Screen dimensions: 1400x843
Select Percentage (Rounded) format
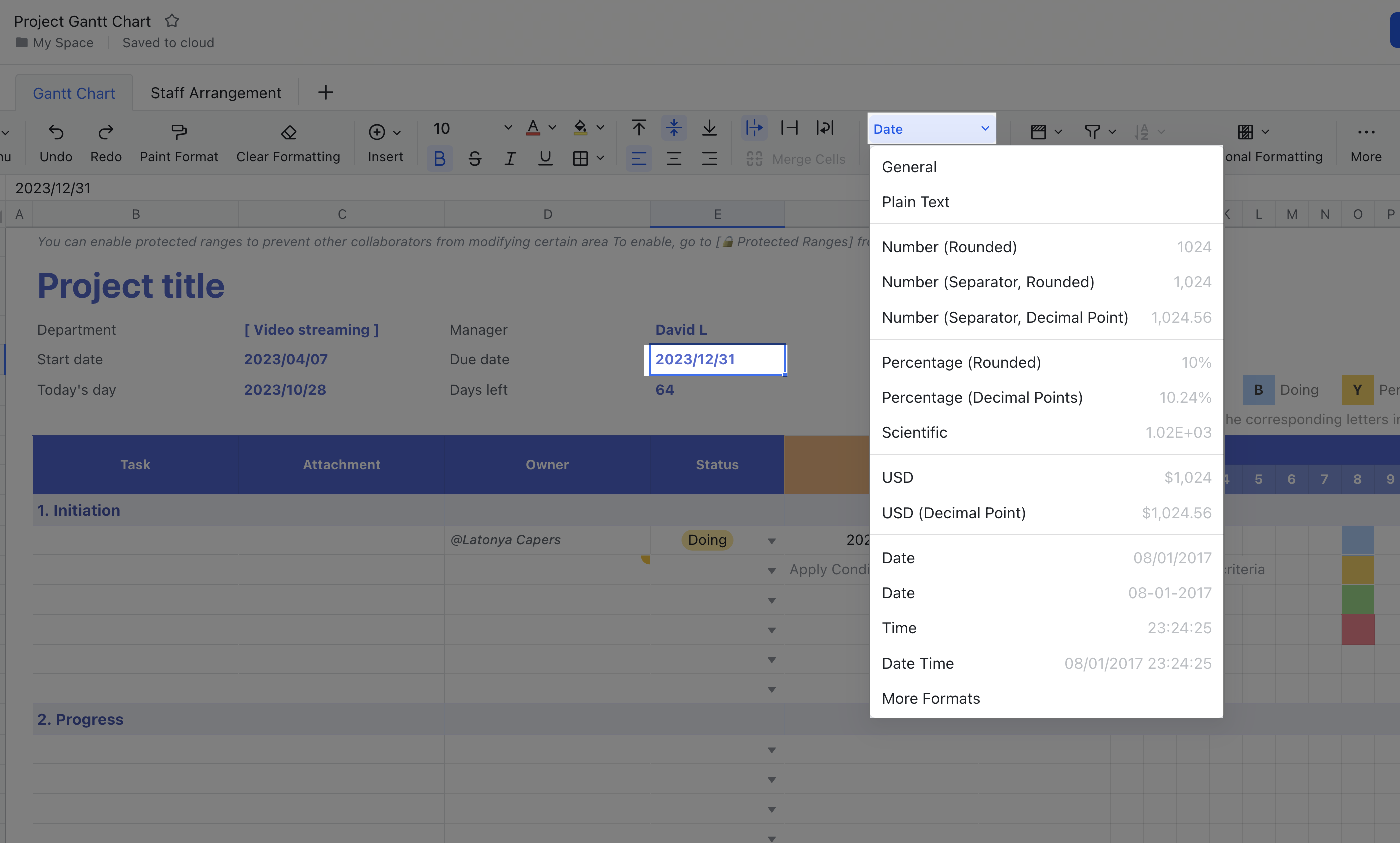[1046, 362]
